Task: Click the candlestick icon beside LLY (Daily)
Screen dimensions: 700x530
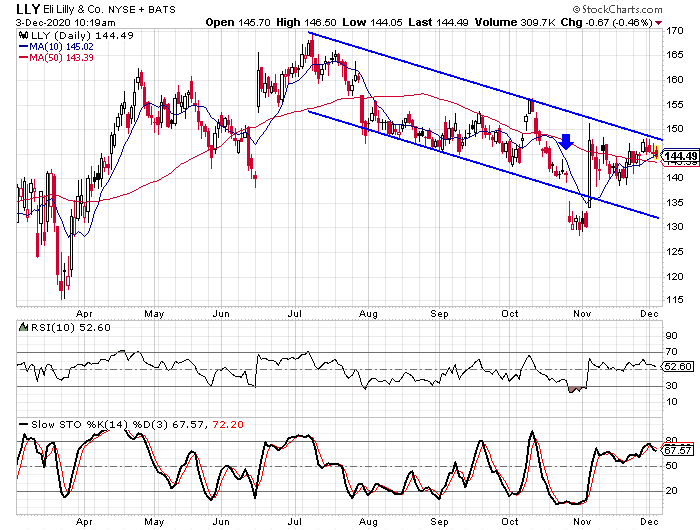Action: (23, 36)
